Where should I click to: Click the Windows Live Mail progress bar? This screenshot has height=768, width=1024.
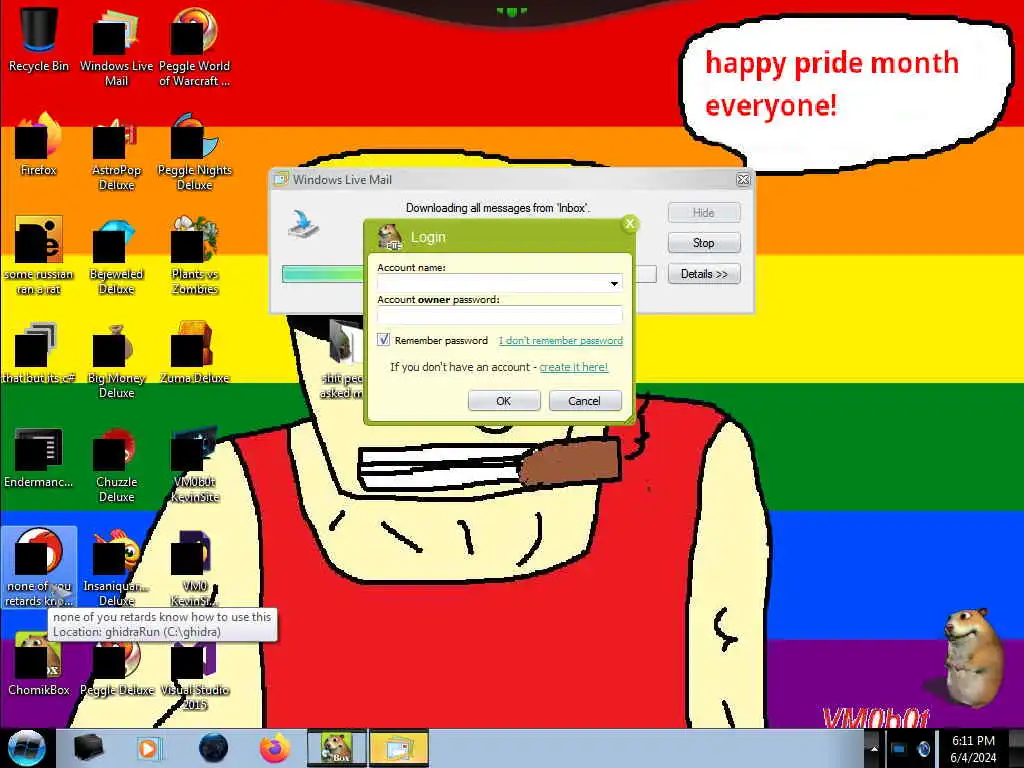click(x=469, y=274)
